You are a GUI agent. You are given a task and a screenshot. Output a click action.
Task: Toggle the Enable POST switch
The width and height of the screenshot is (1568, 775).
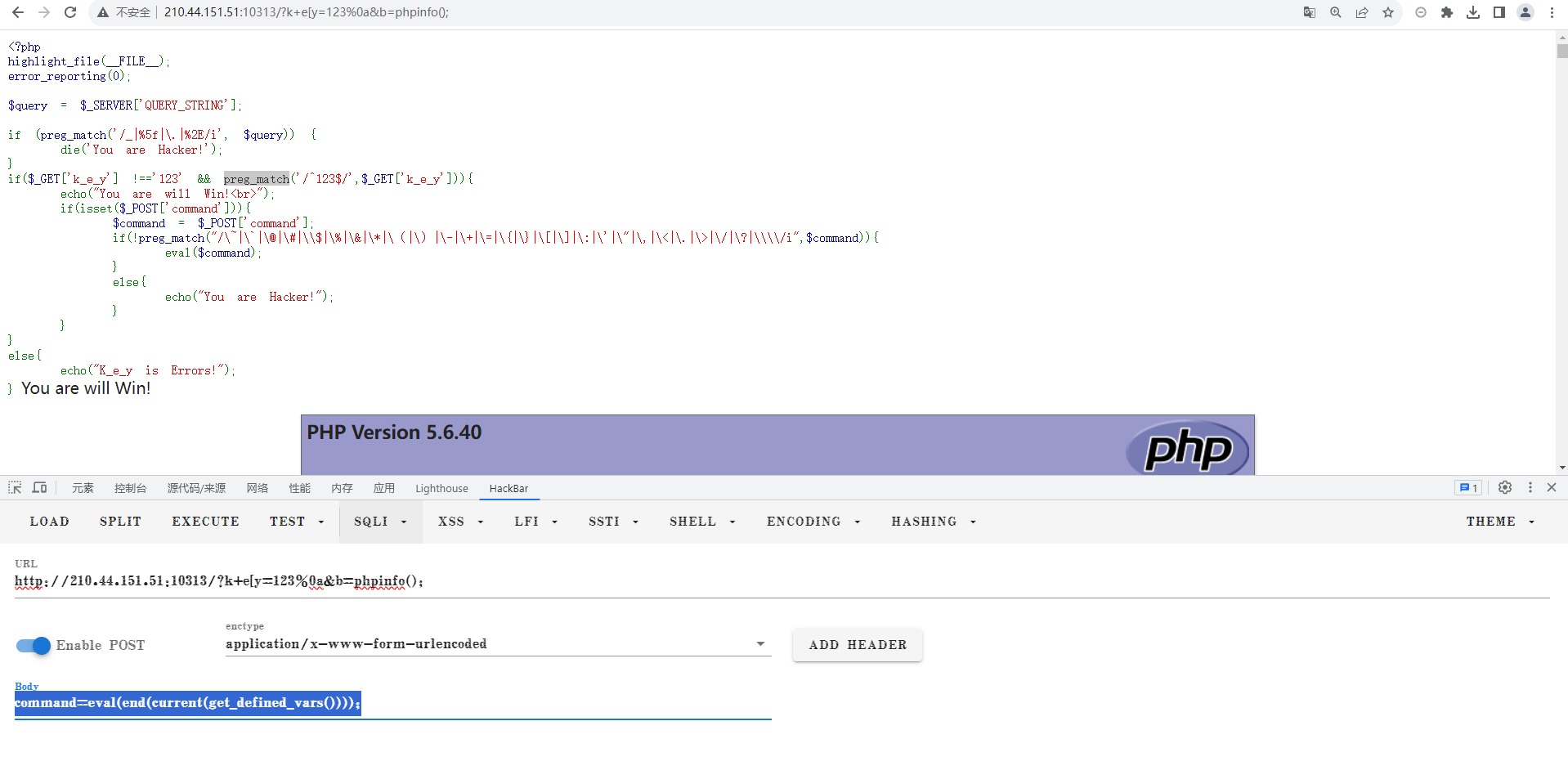point(34,646)
